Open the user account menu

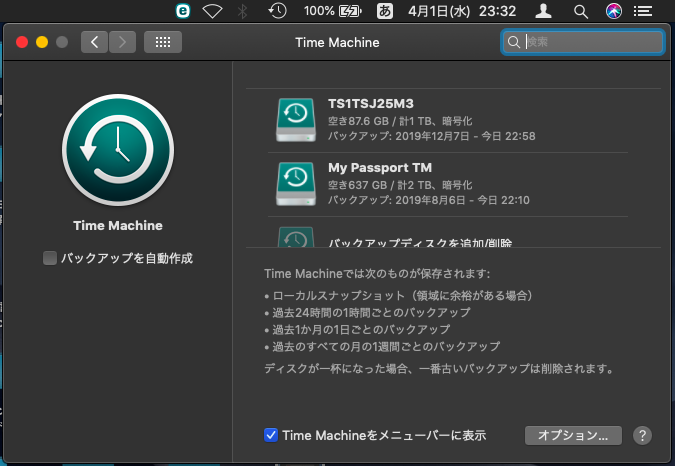click(544, 11)
